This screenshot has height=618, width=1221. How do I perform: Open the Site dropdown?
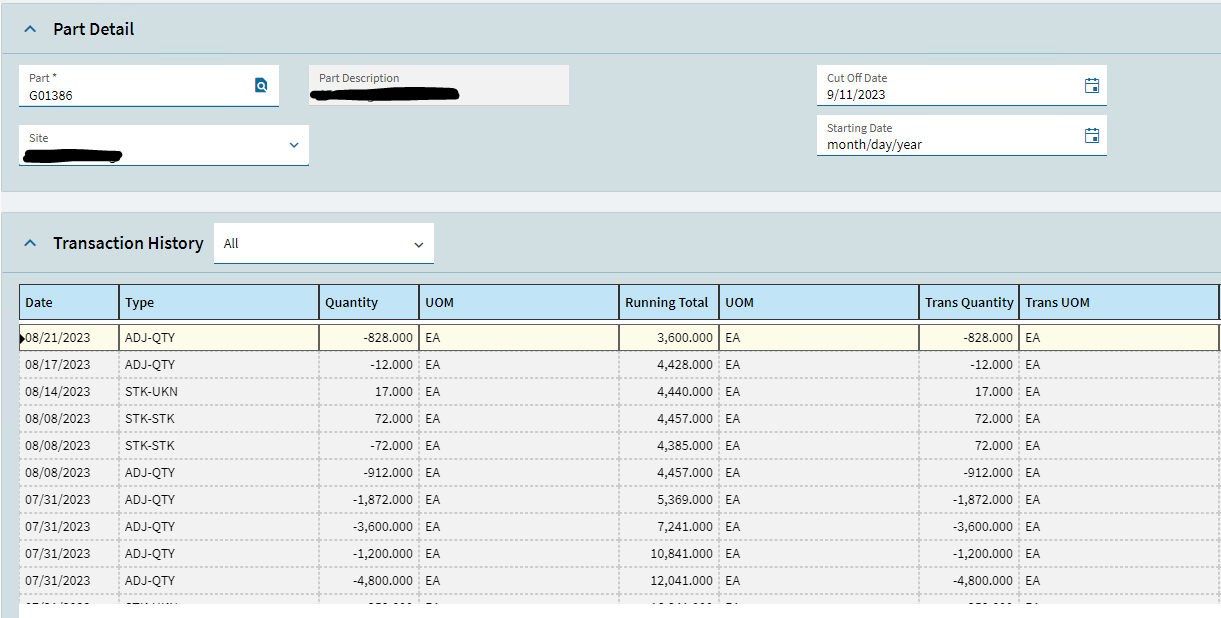coord(293,145)
